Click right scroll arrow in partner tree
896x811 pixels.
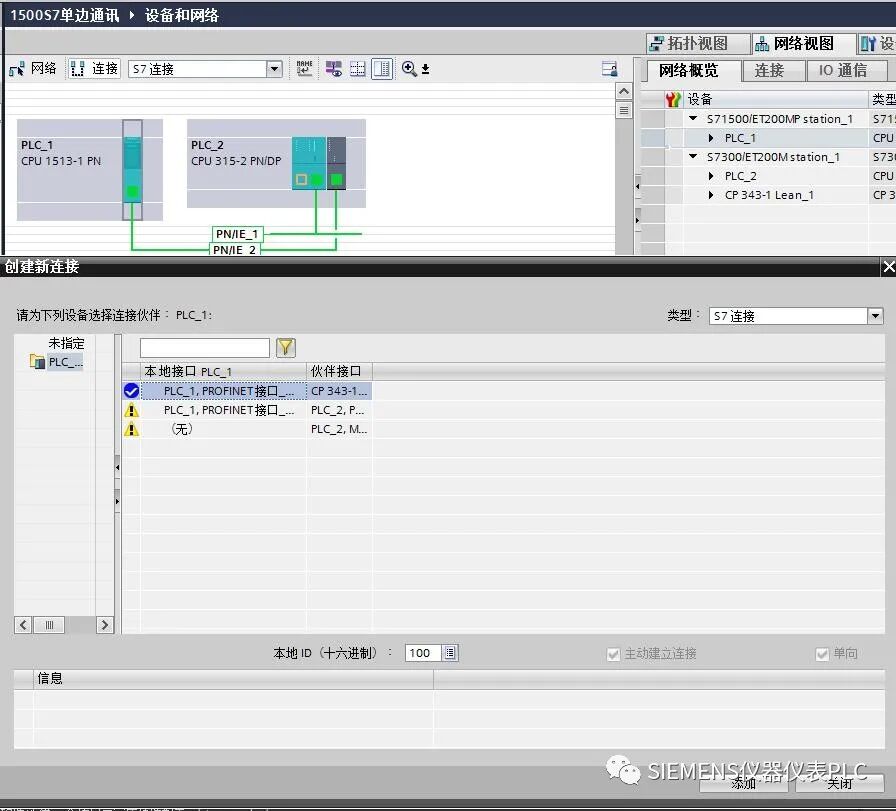click(x=105, y=625)
